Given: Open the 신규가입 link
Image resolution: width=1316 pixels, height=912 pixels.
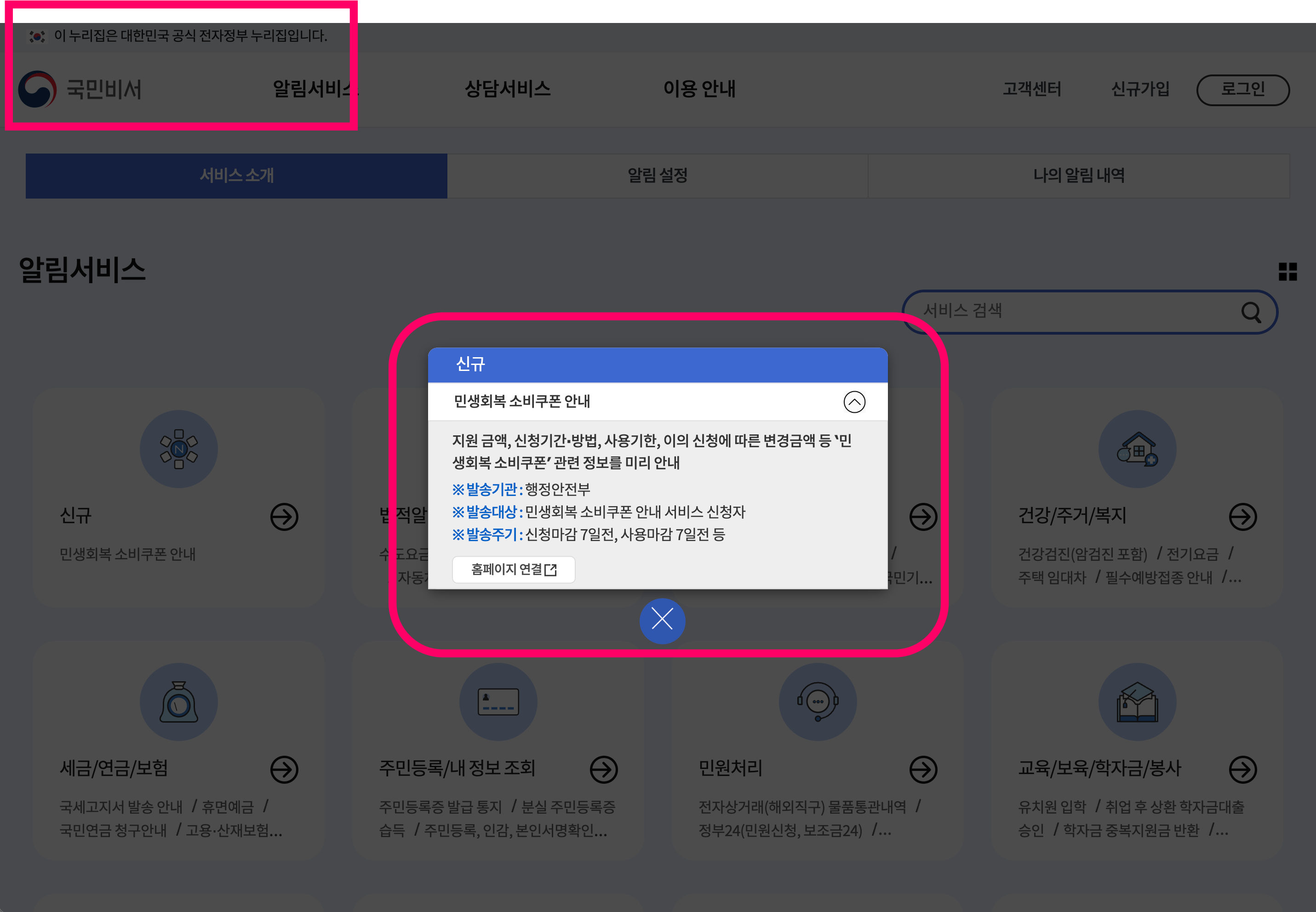Looking at the screenshot, I should tap(1139, 89).
